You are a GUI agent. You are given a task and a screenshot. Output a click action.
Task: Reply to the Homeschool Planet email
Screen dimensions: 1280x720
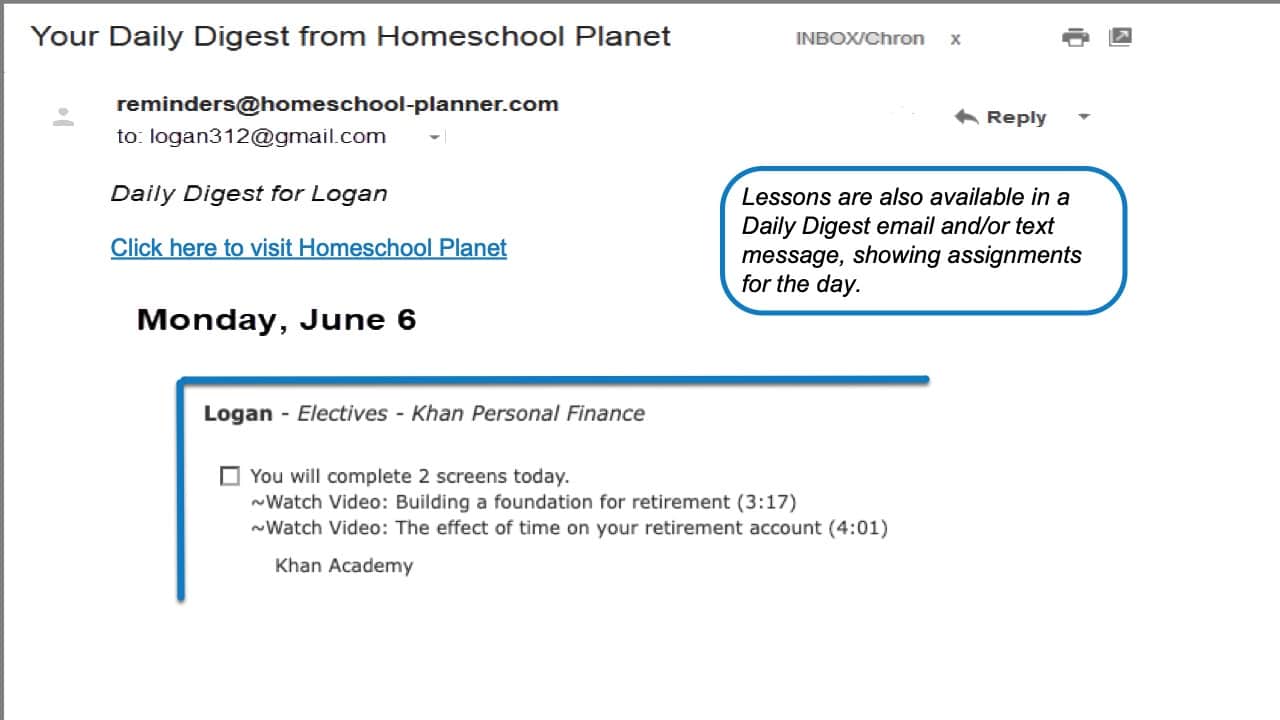[x=1000, y=117]
